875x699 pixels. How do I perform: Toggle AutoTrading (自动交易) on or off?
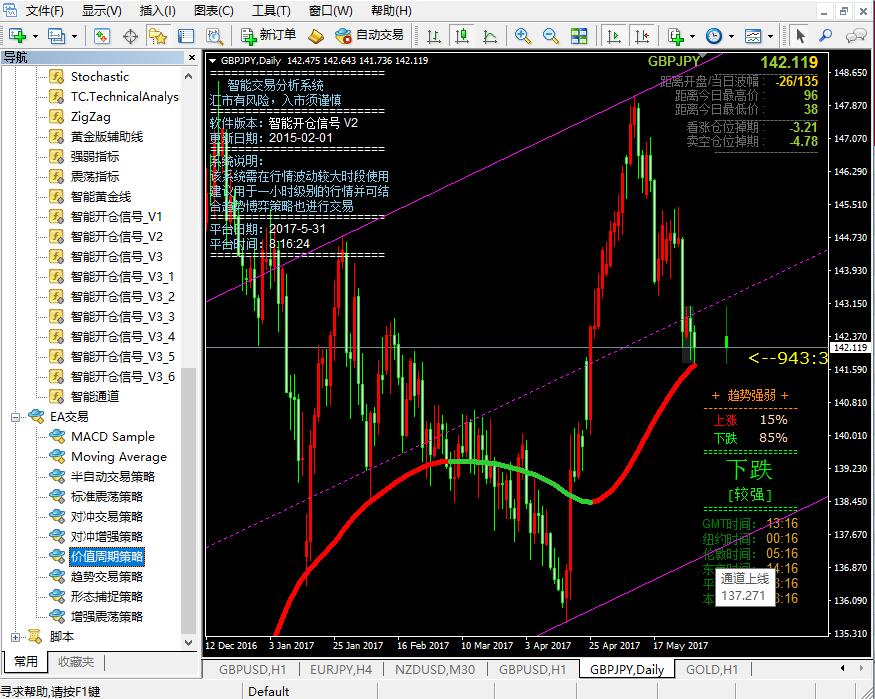click(x=369, y=36)
